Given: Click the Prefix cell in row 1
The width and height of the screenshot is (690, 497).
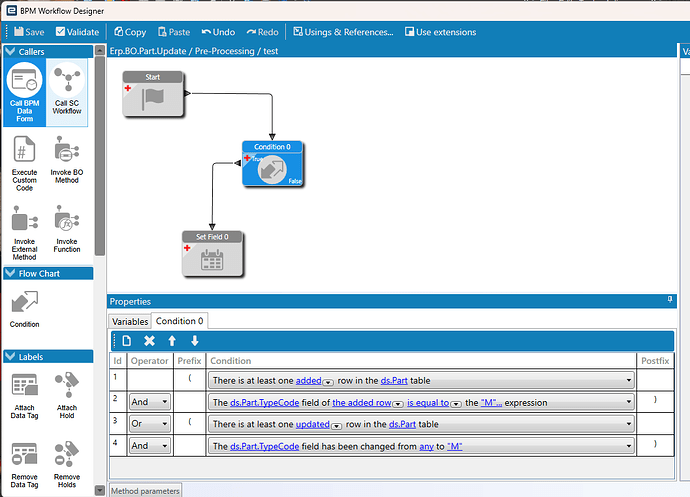Looking at the screenshot, I should point(189,379).
